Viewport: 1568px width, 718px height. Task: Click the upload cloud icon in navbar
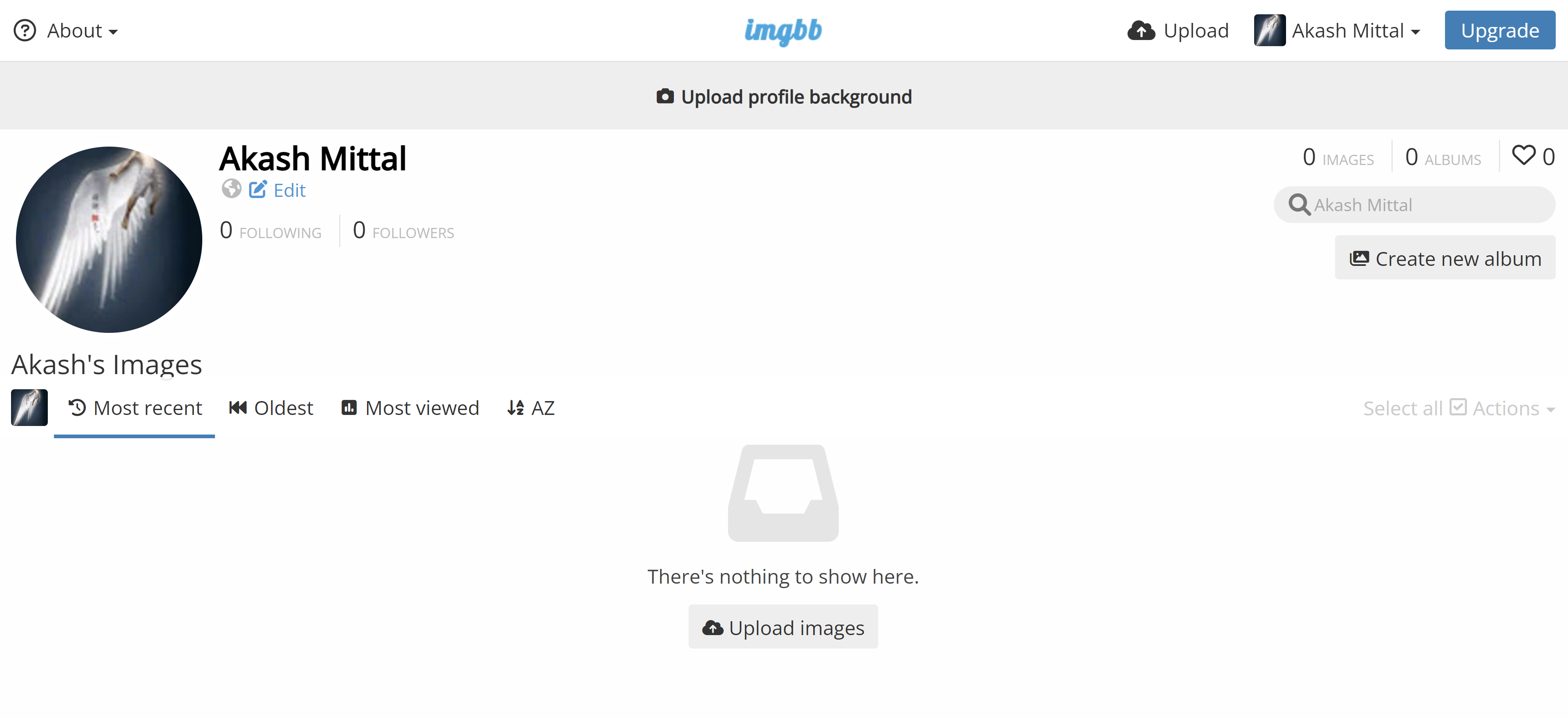(1141, 30)
